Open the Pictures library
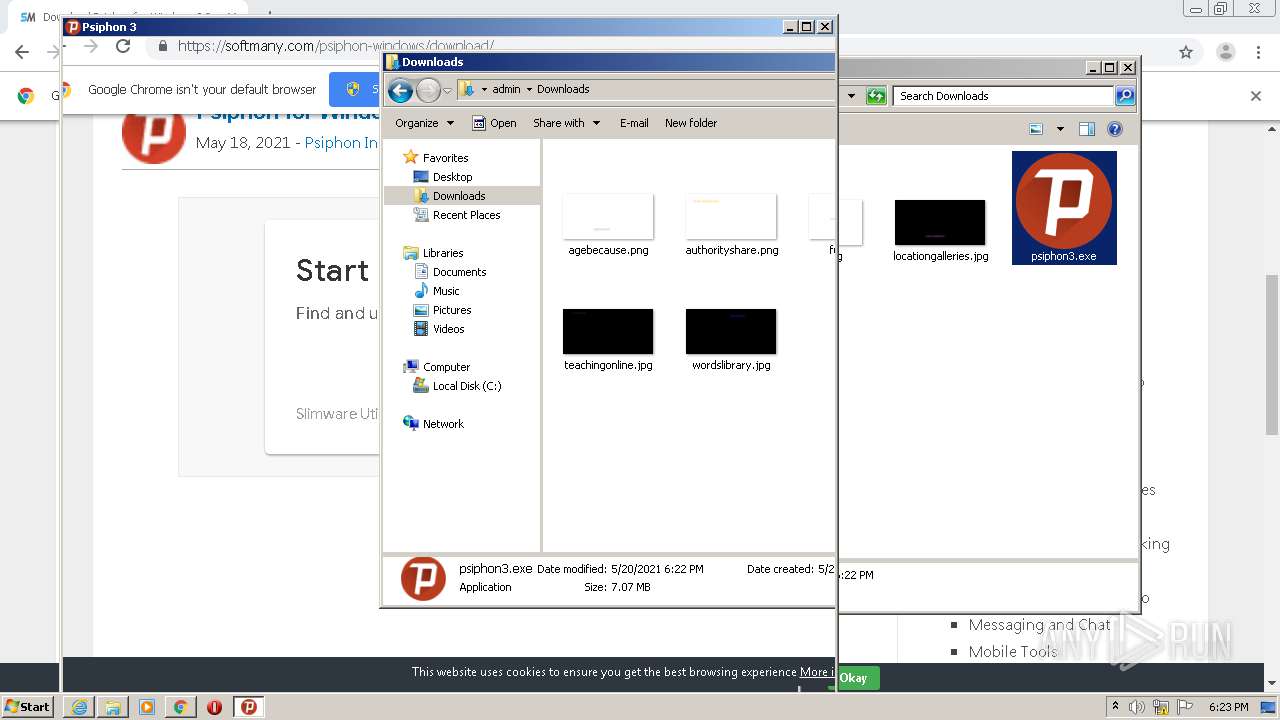Viewport: 1280px width, 720px height. tap(452, 310)
